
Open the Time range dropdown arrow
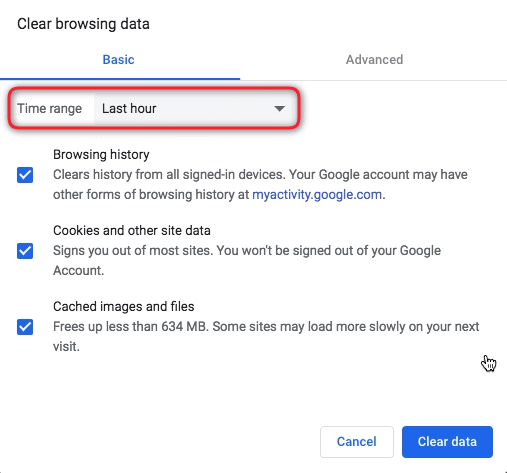[x=279, y=109]
